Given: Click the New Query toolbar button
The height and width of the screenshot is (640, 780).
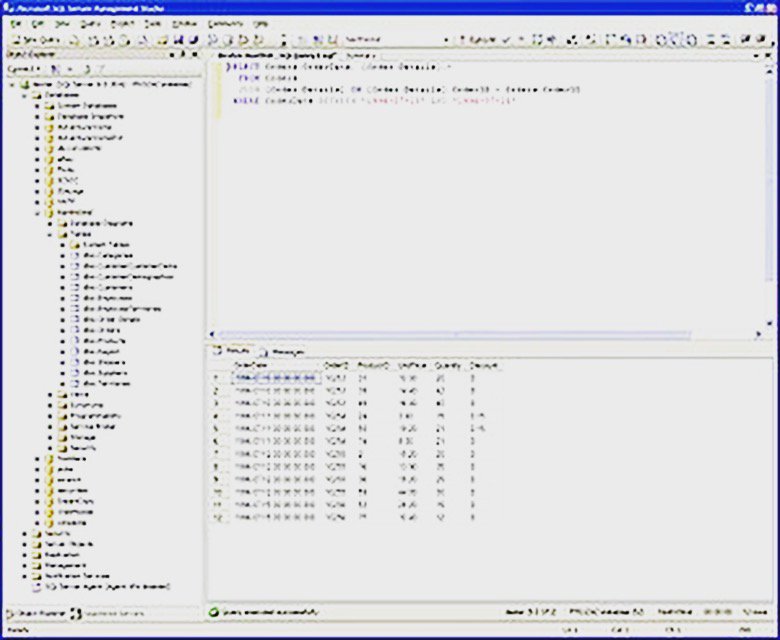Looking at the screenshot, I should [x=36, y=40].
